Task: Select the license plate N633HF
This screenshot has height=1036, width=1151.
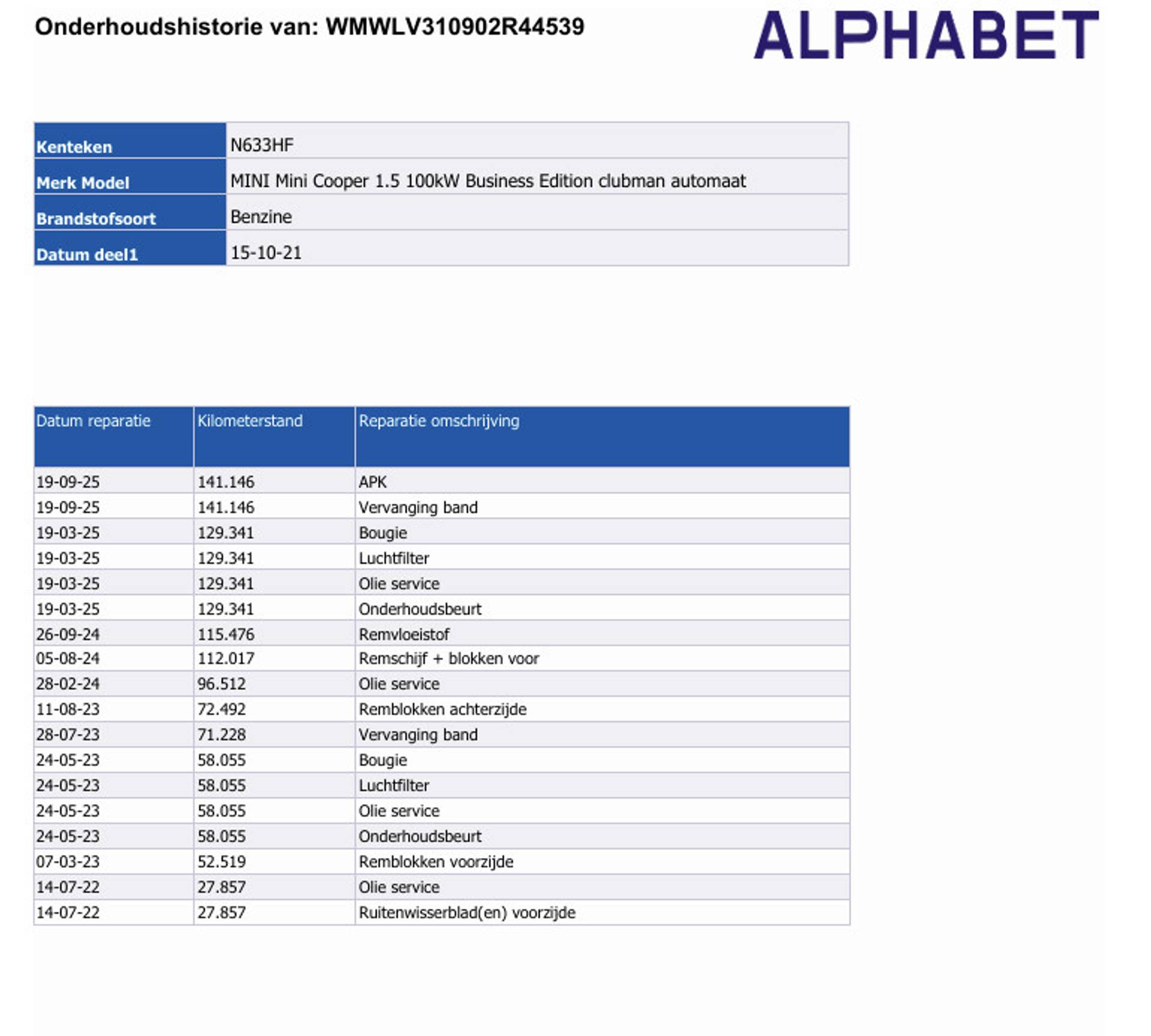Action: coord(262,145)
